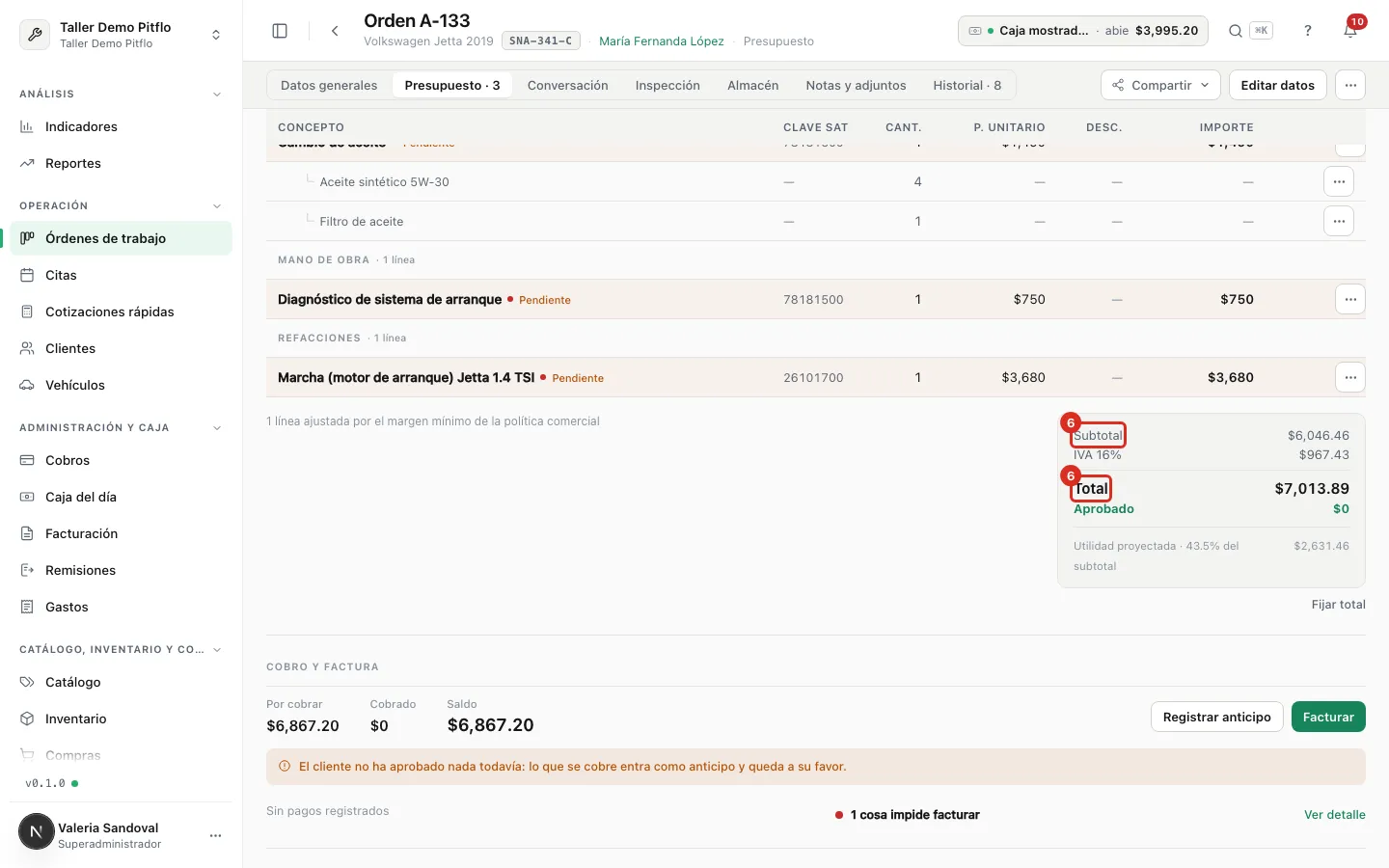Open the search magnifier icon
1389x868 pixels.
1235,31
